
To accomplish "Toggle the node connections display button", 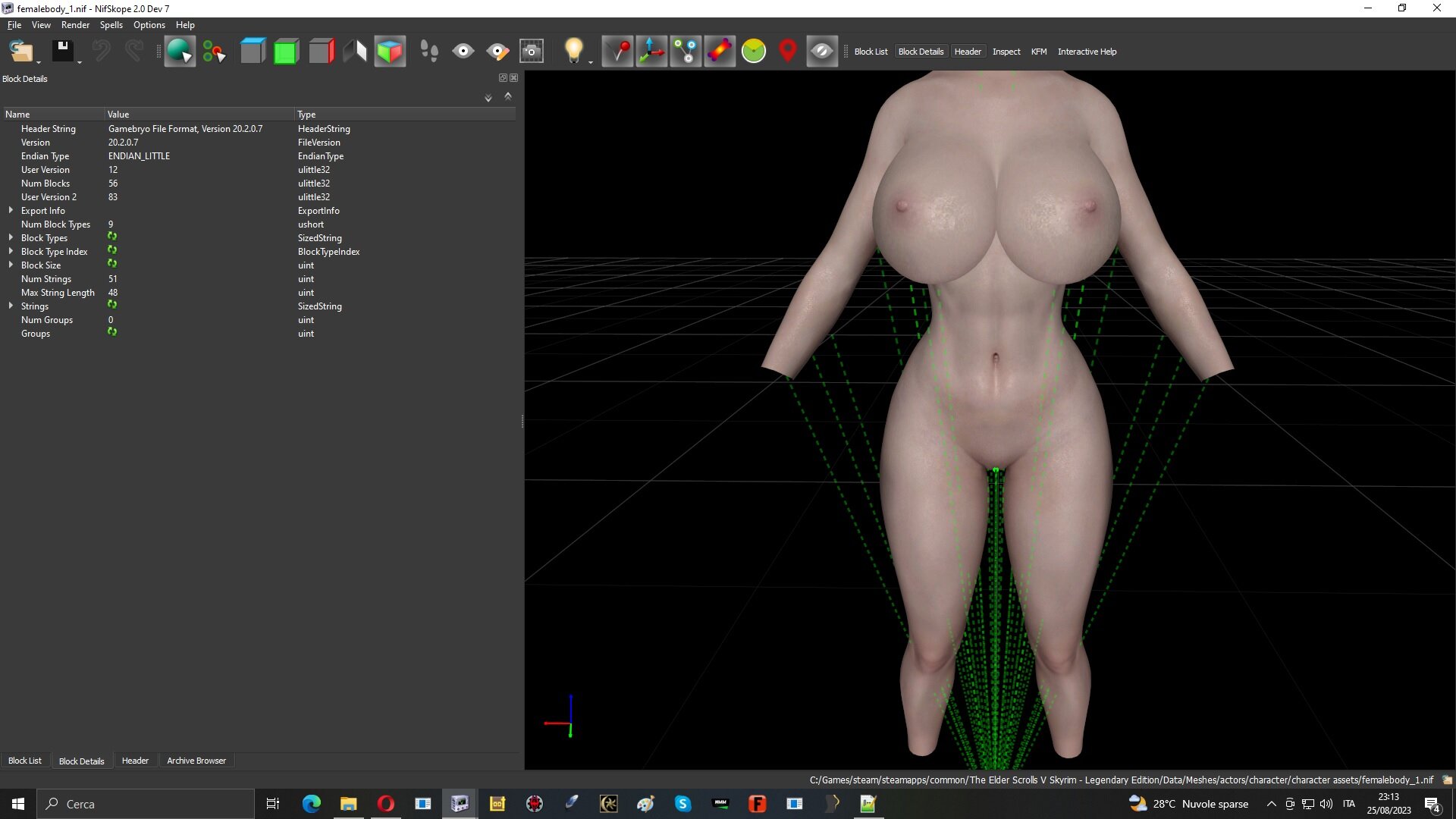I will [x=686, y=52].
